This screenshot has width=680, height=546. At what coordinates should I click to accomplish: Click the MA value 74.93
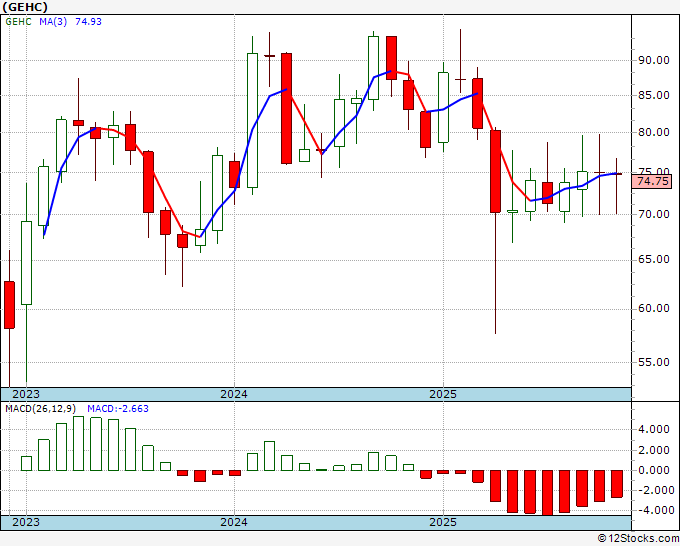point(88,22)
